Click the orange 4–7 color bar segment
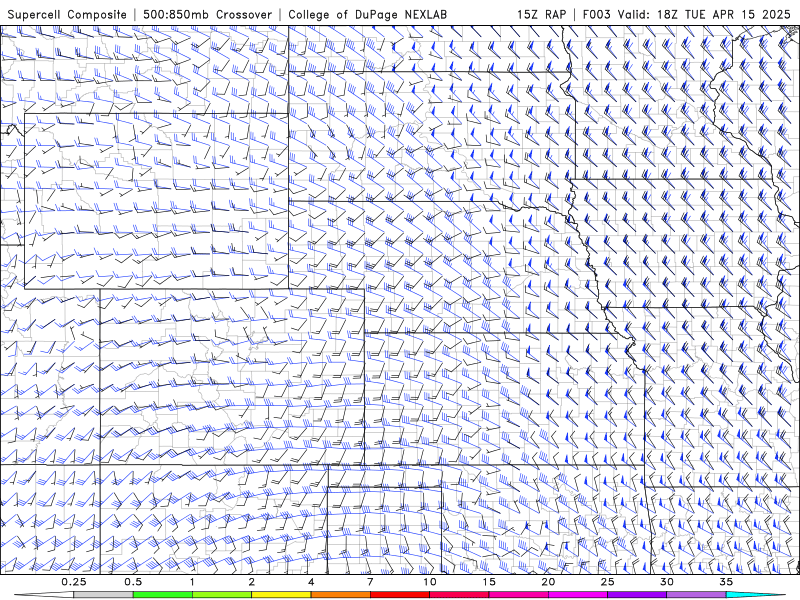This screenshot has width=800, height=600. point(340,595)
